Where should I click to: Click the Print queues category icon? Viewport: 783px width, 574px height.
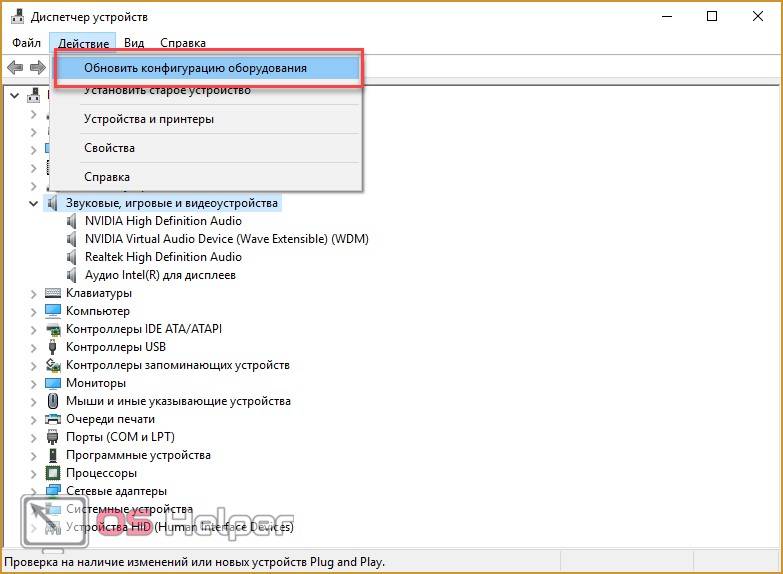click(54, 419)
